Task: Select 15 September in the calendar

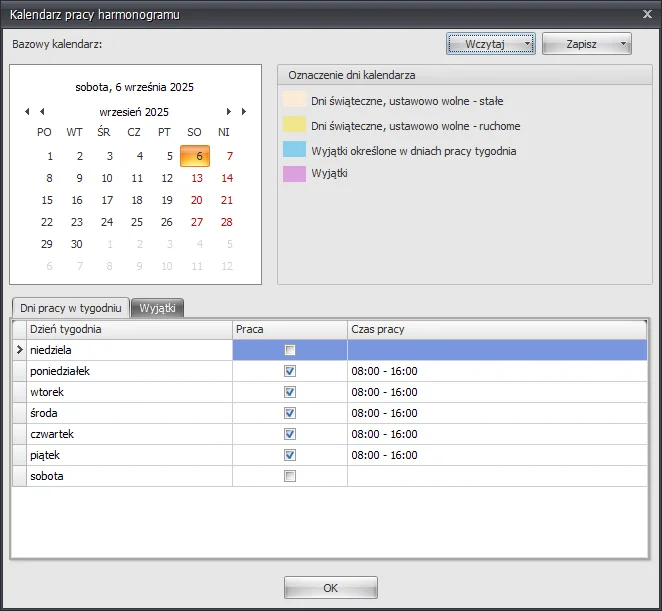Action: (47, 200)
